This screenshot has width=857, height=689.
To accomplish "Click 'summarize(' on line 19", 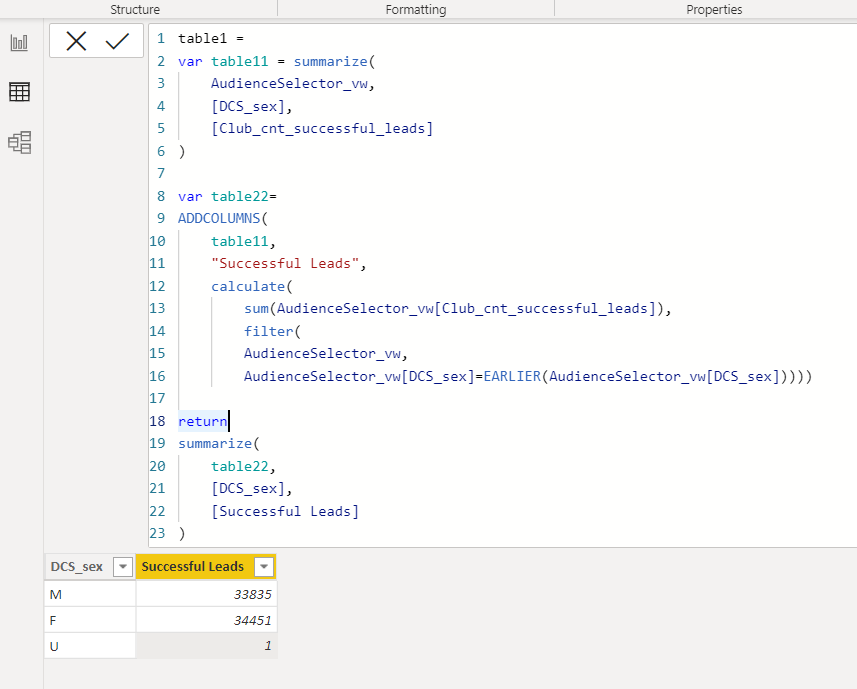I will (219, 444).
